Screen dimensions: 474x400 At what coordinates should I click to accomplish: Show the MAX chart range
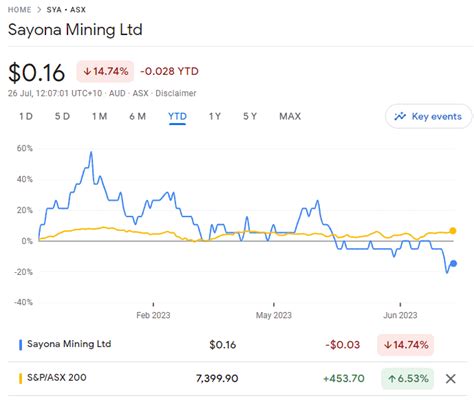(290, 116)
